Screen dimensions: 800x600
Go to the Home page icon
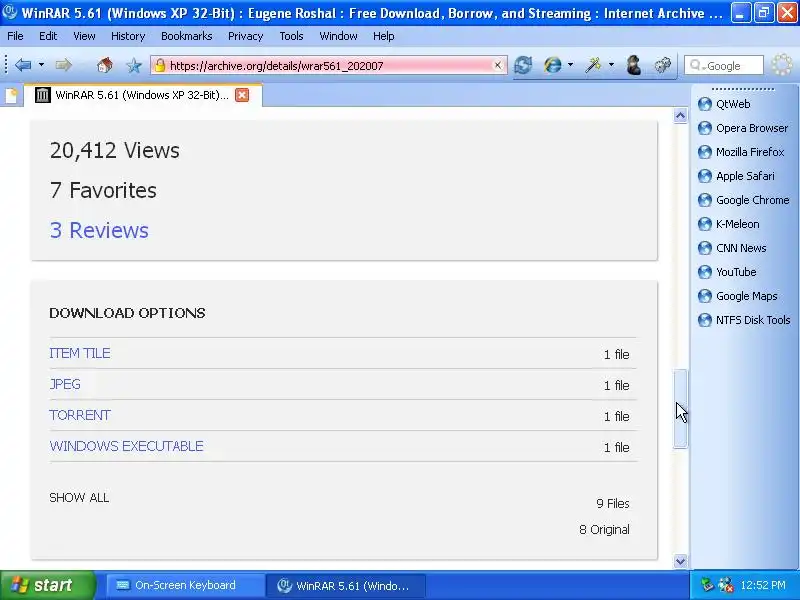coord(105,65)
